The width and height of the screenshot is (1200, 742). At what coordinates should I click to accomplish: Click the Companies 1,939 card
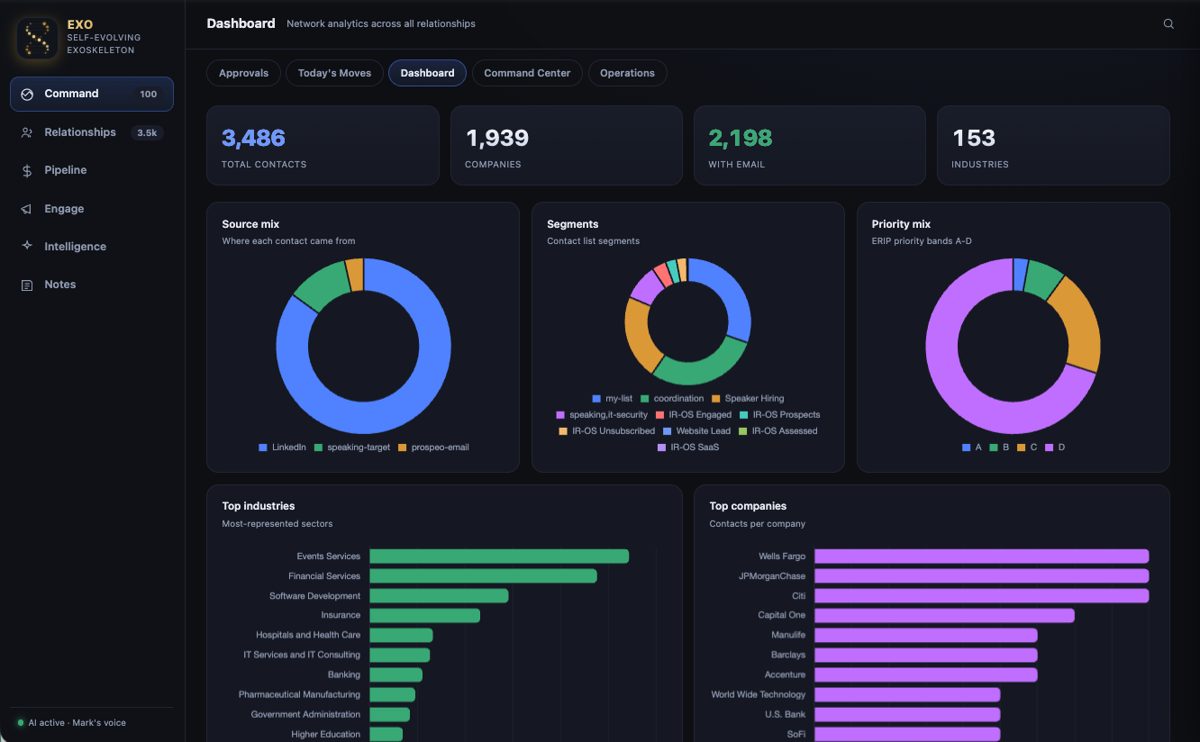(566, 146)
